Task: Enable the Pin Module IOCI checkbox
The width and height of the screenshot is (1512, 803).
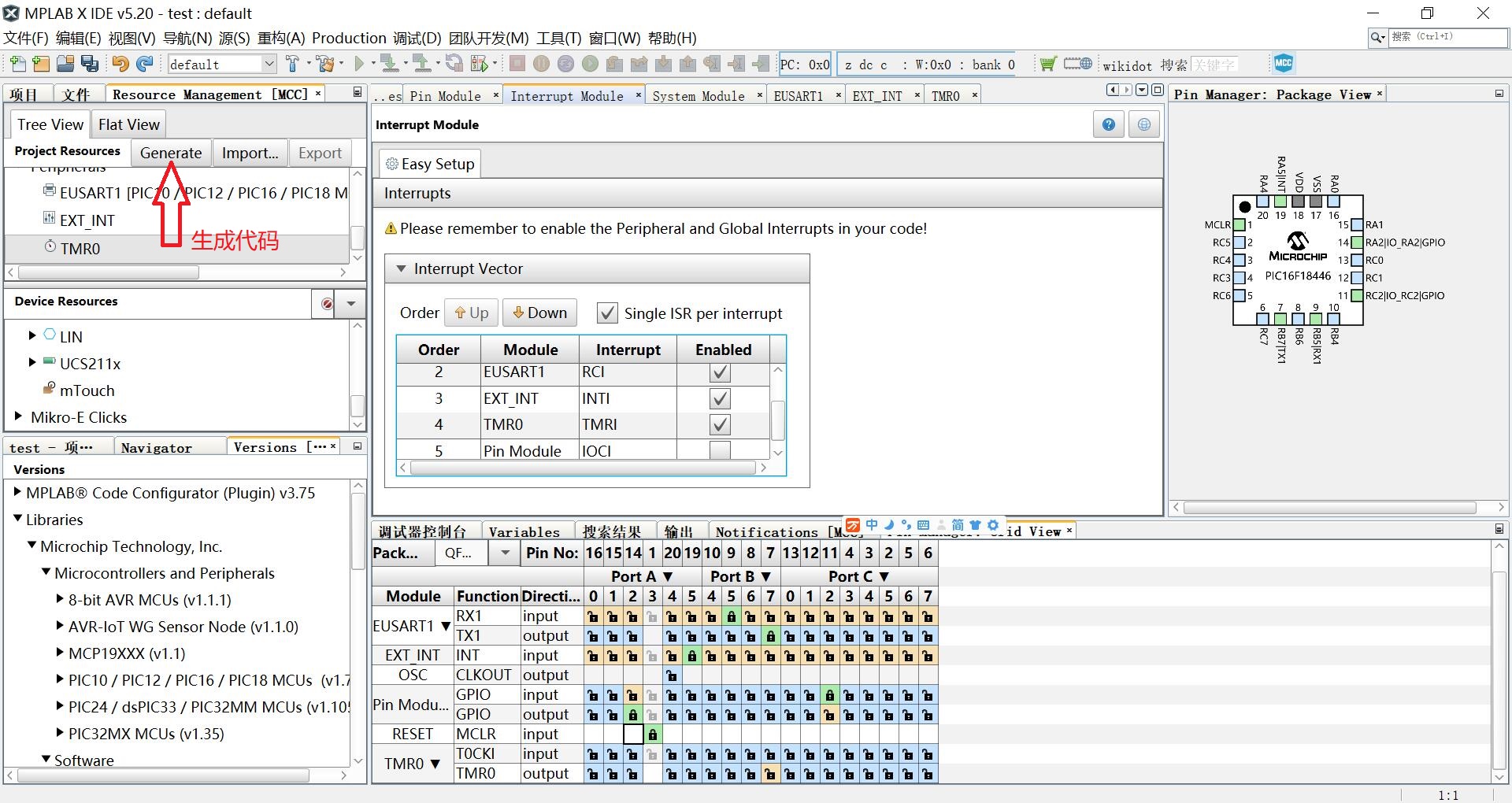Action: pyautogui.click(x=720, y=450)
